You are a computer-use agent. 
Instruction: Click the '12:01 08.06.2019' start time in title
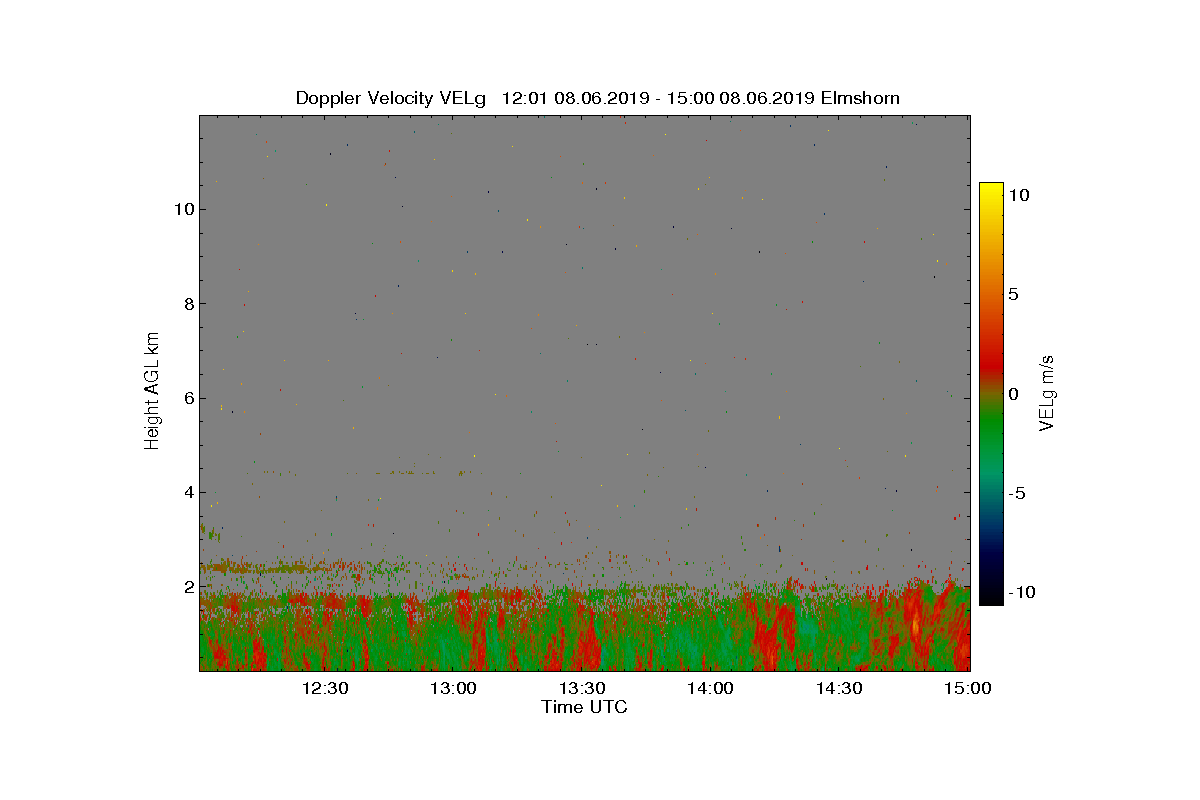[x=575, y=98]
